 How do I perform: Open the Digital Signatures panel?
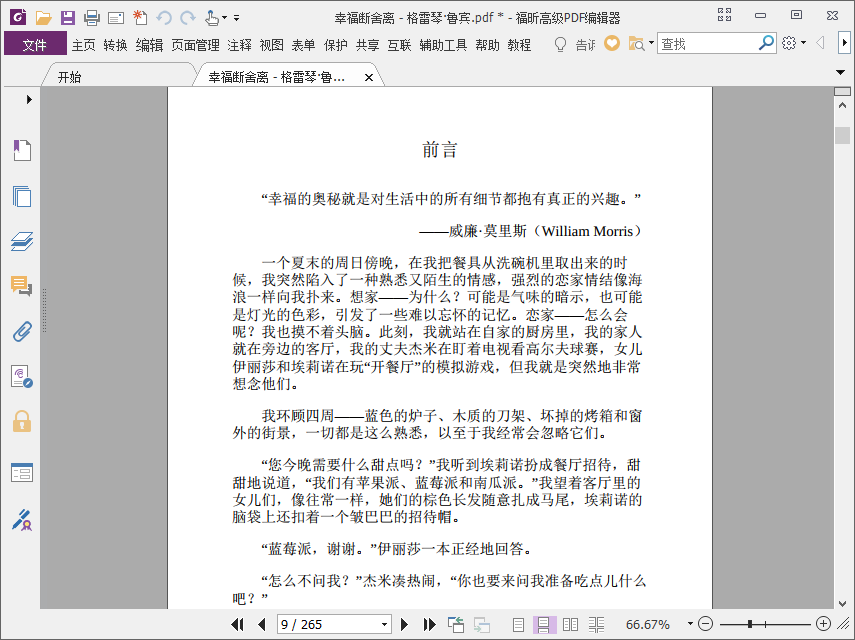[x=22, y=377]
